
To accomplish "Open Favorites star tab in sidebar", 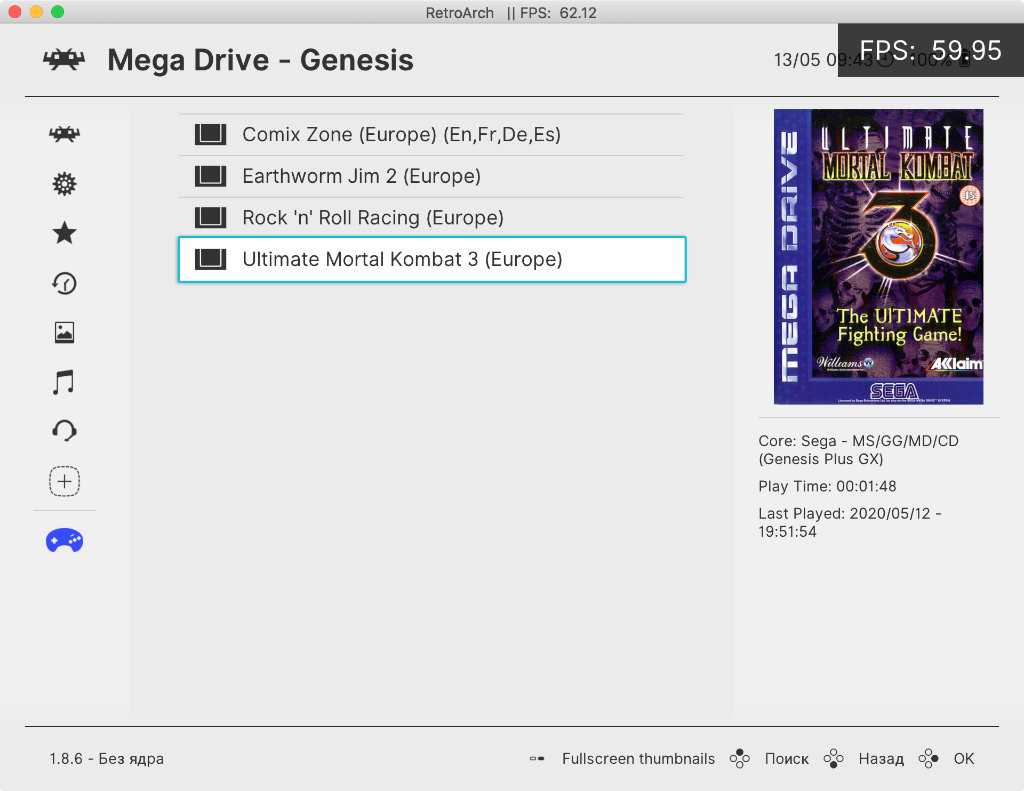I will 64,233.
